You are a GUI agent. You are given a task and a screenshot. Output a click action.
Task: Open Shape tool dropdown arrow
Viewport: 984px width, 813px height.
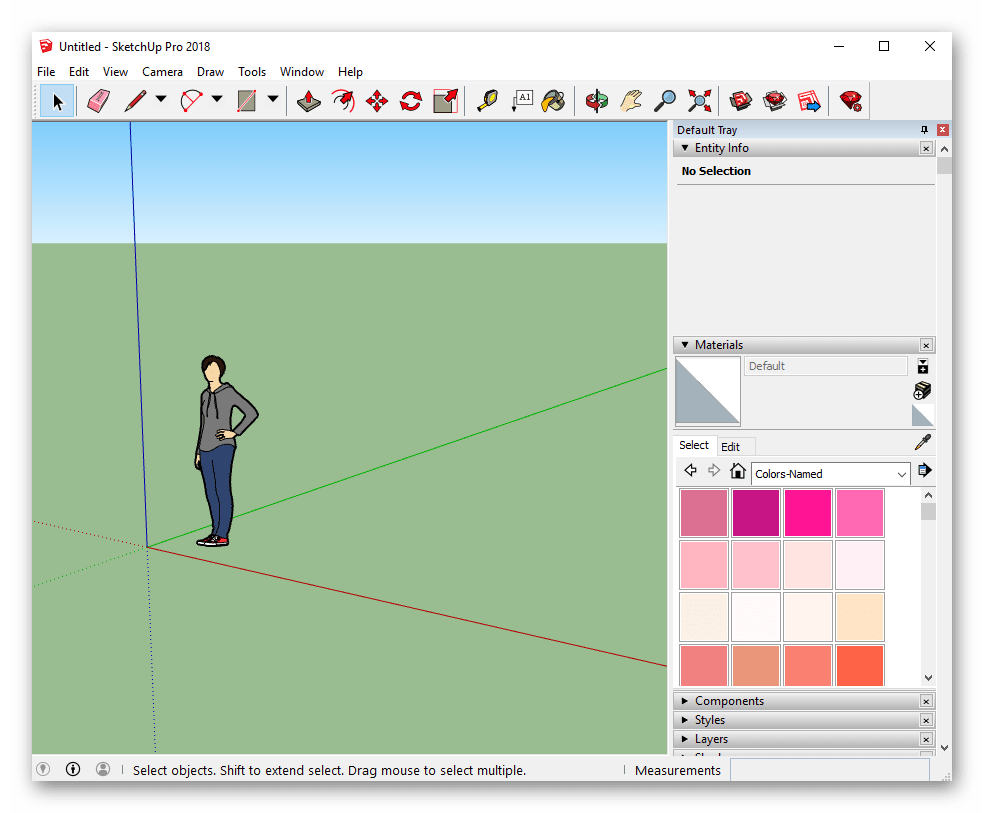pyautogui.click(x=273, y=99)
